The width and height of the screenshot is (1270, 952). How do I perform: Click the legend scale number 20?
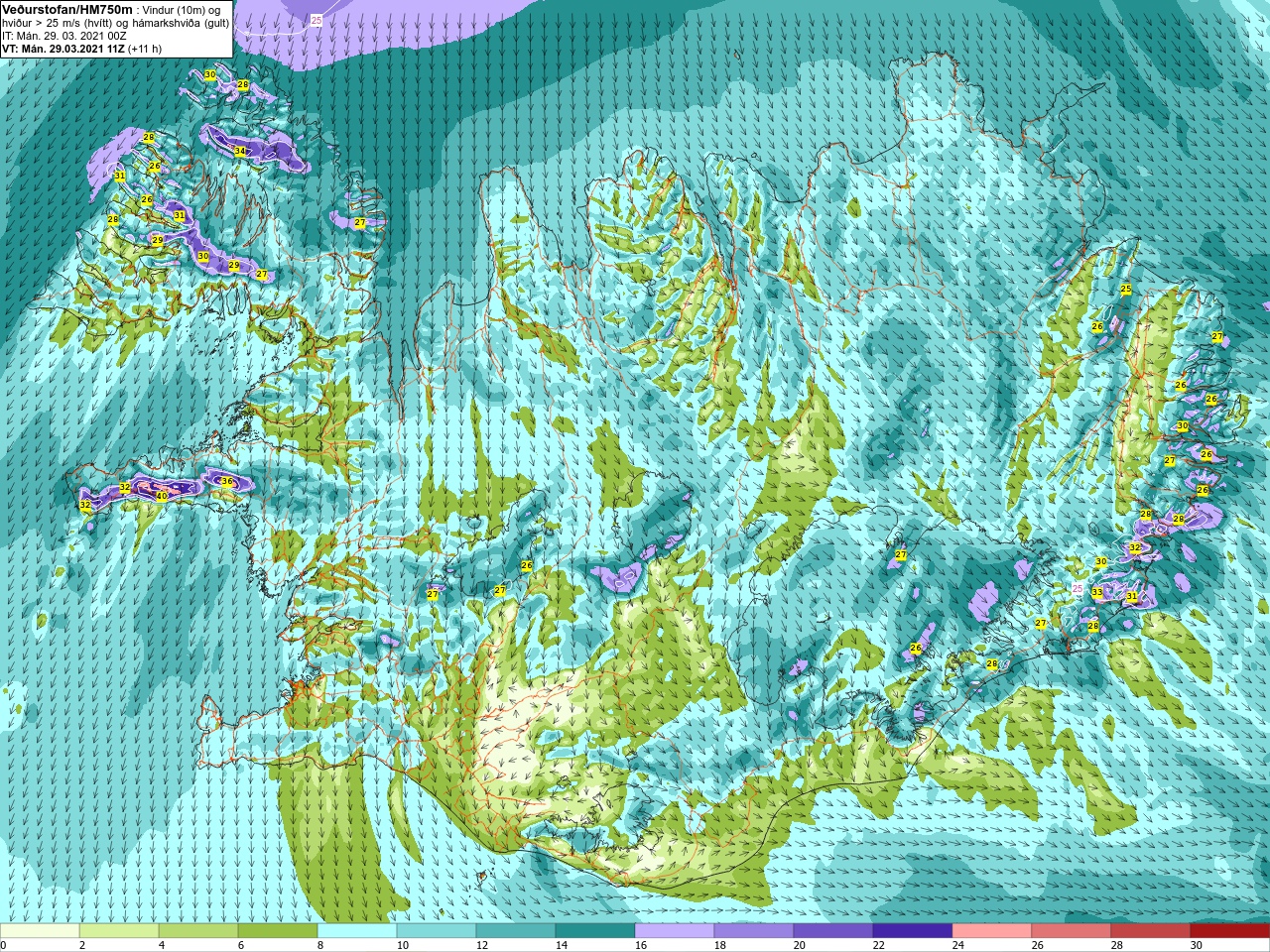pyautogui.click(x=800, y=945)
